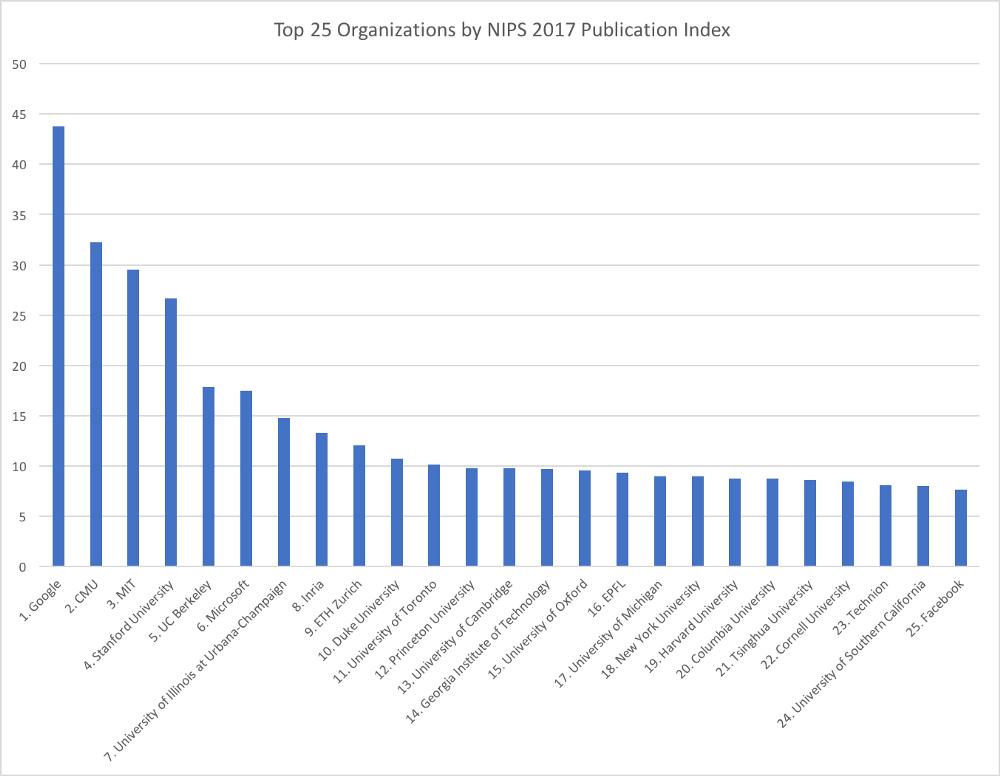Click the MIT bar

(133, 418)
